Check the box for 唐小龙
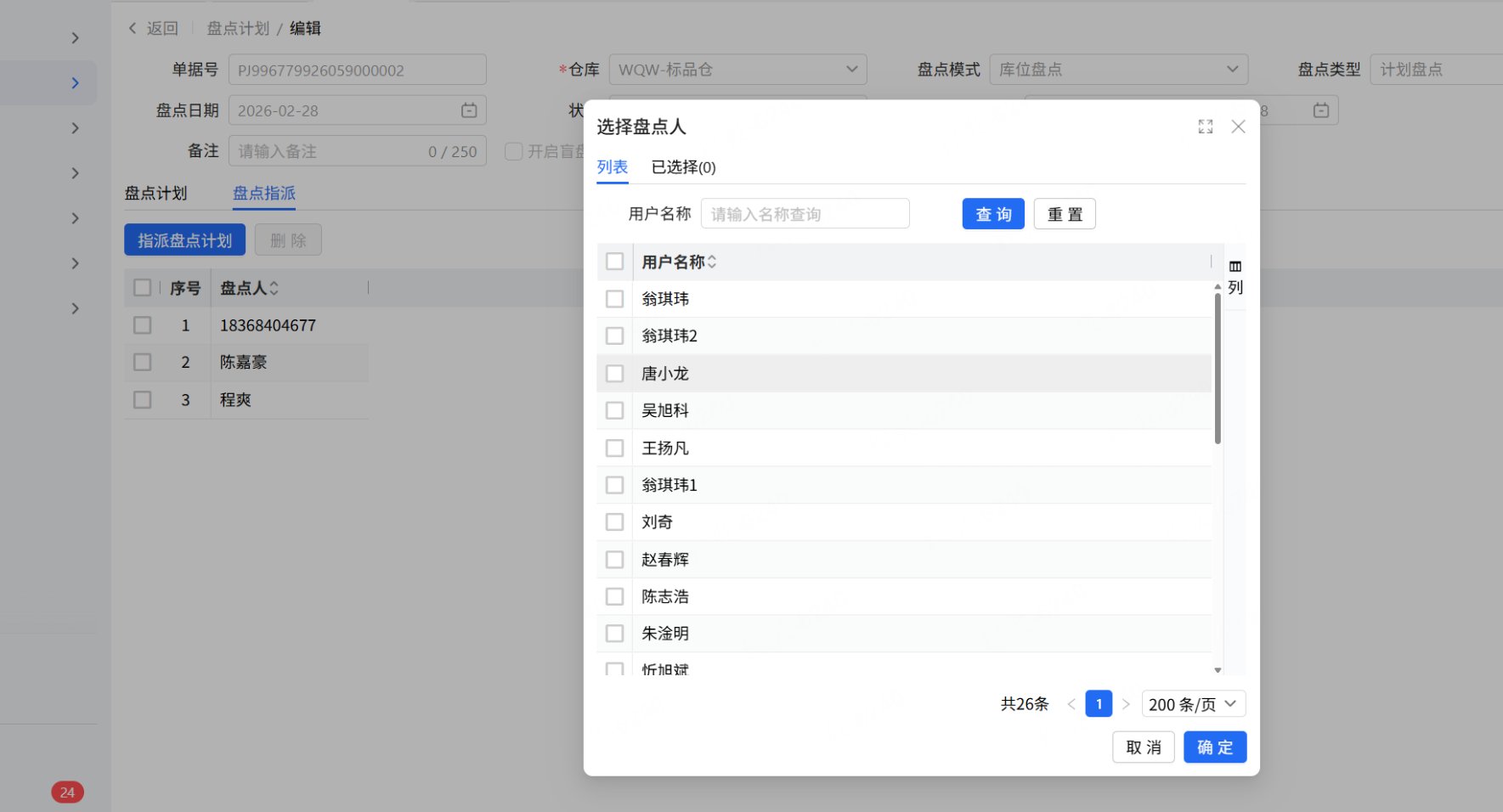The width and height of the screenshot is (1503, 812). coord(614,374)
